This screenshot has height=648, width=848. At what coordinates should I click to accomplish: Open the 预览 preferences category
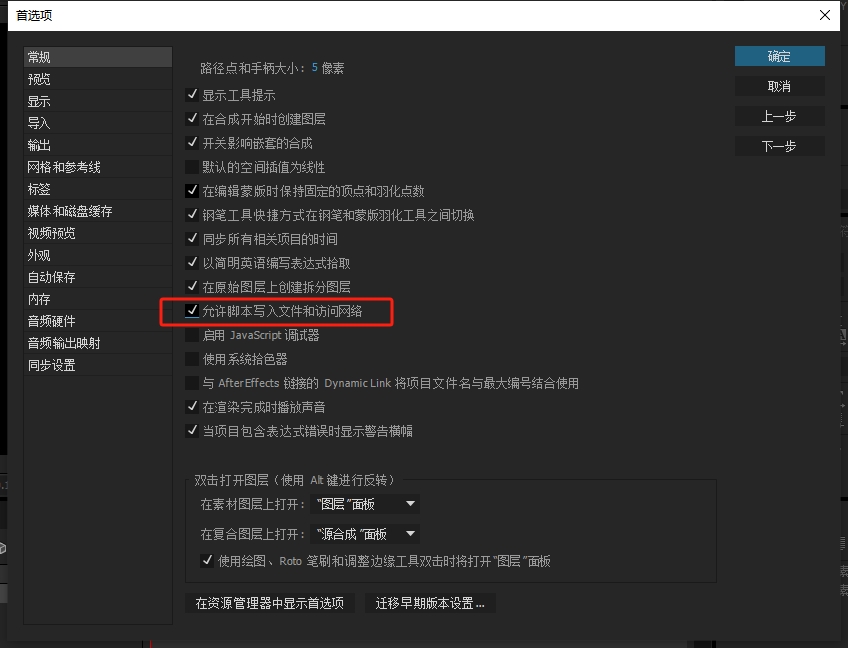tap(98, 79)
